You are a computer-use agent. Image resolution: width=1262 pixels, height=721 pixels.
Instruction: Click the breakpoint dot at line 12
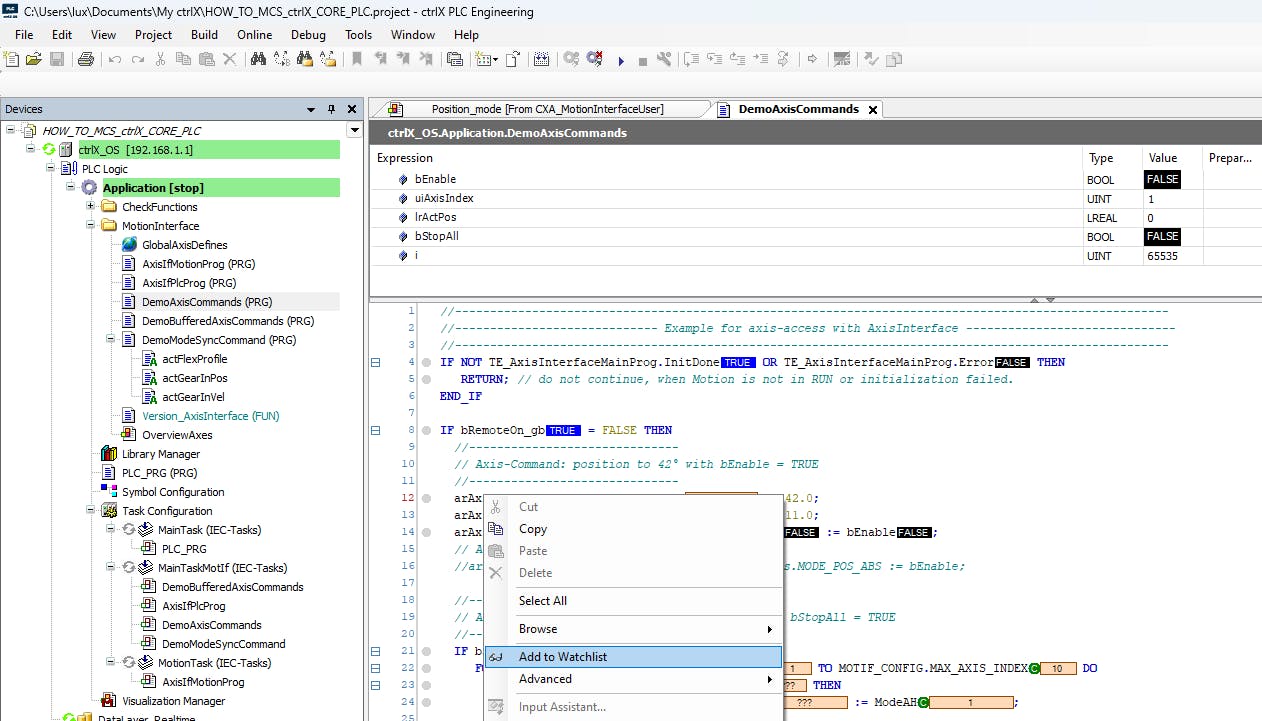427,498
